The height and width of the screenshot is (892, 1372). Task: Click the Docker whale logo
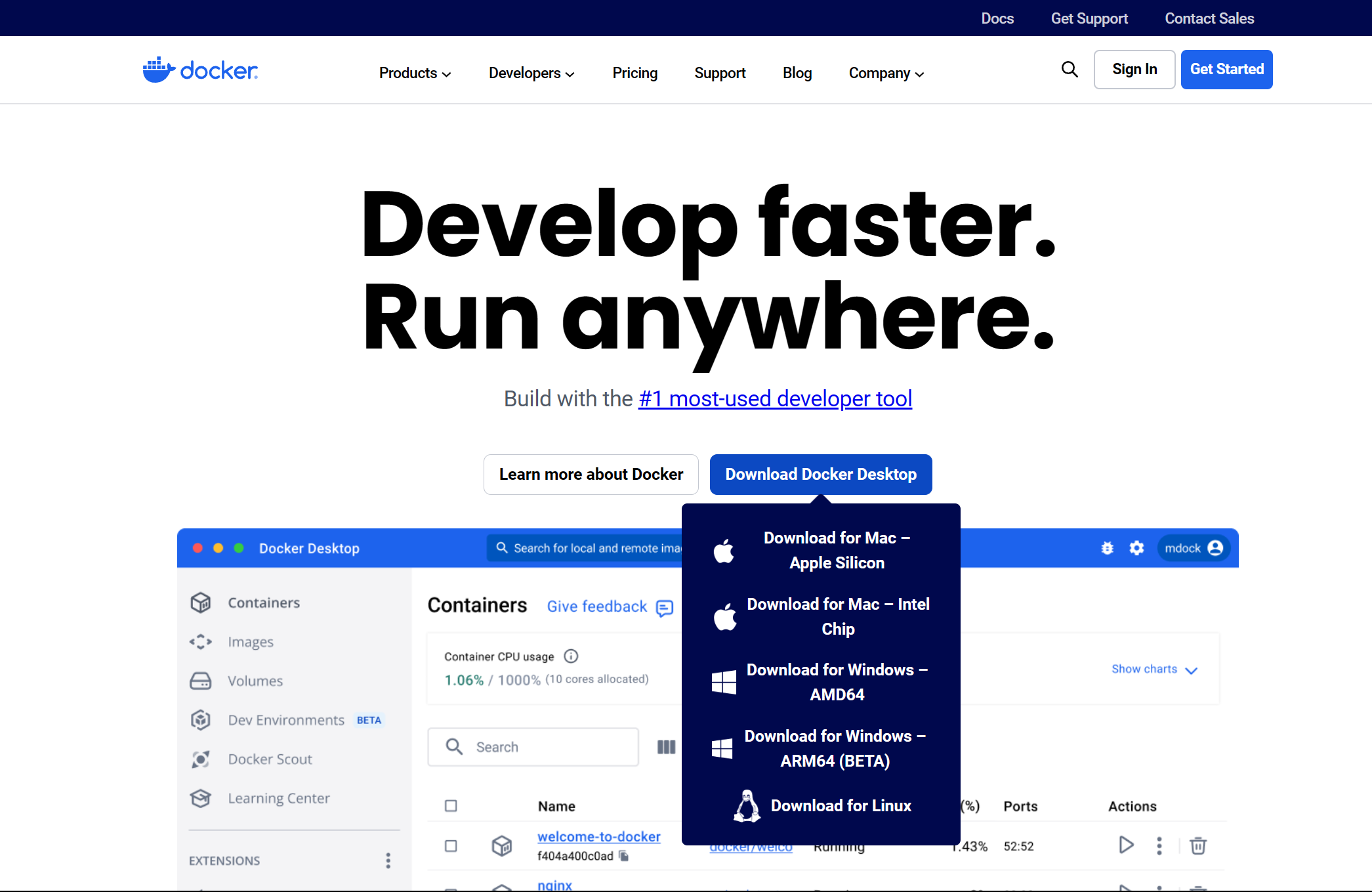(200, 70)
